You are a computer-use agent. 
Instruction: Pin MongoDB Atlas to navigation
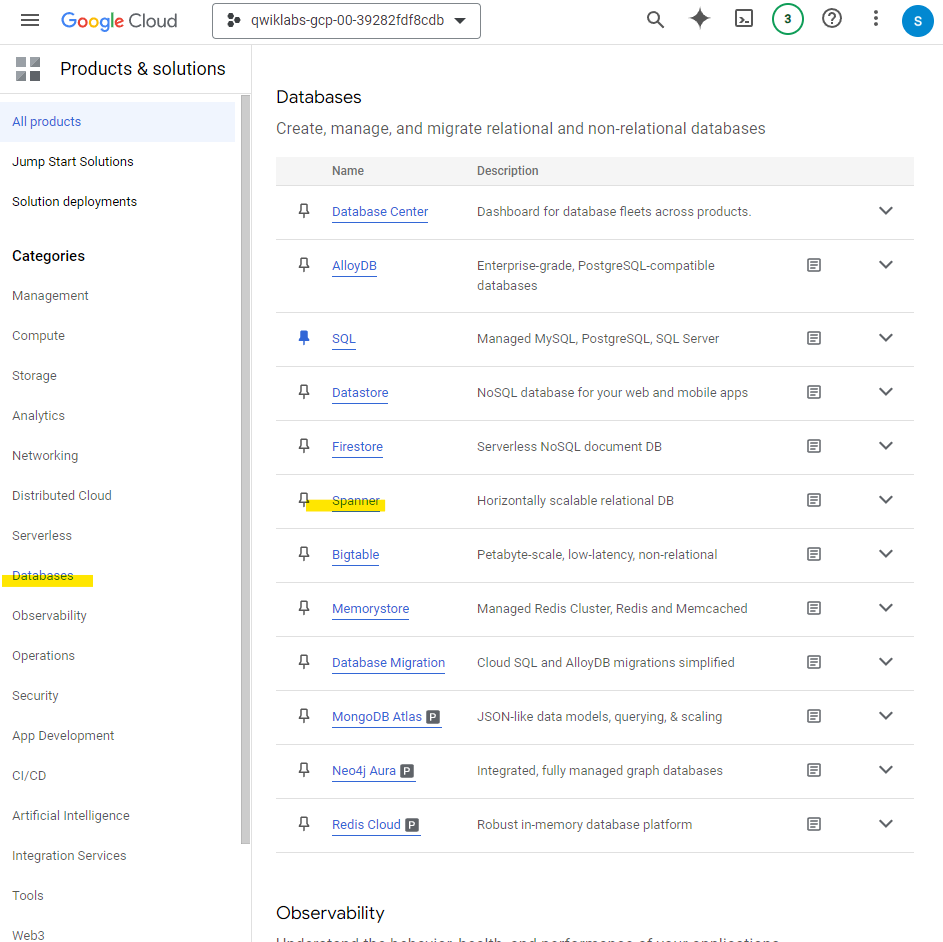[304, 716]
